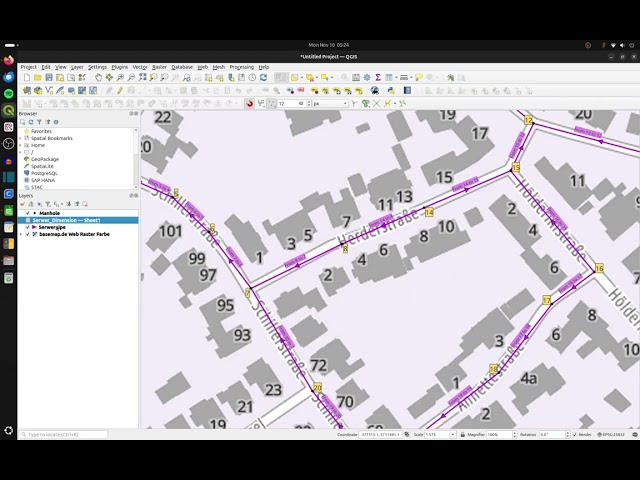640x480 pixels.
Task: Toggle visibility of the Manhole layer
Action: 28,213
